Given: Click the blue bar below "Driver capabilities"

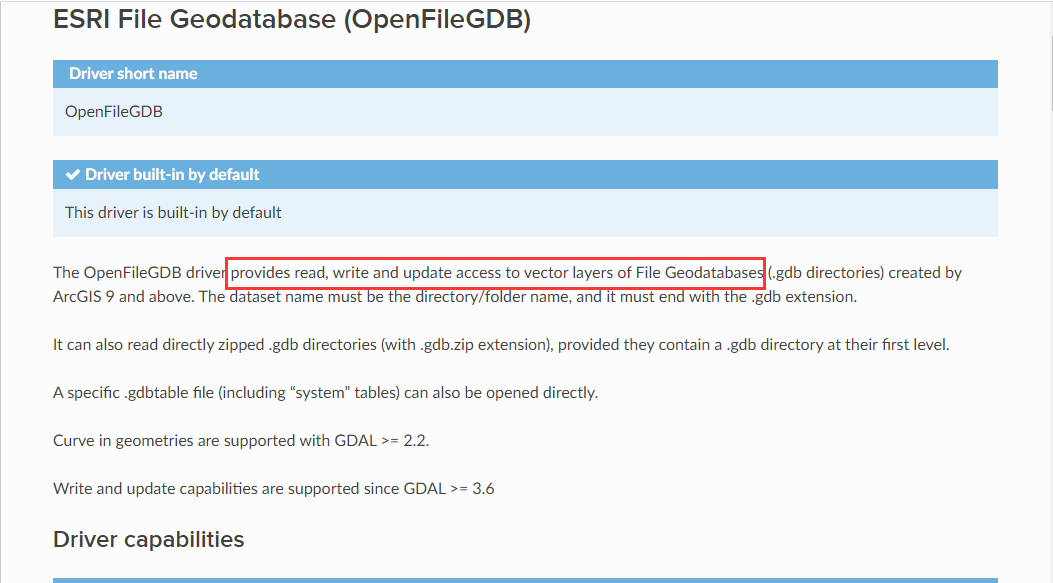Looking at the screenshot, I should tap(525, 580).
